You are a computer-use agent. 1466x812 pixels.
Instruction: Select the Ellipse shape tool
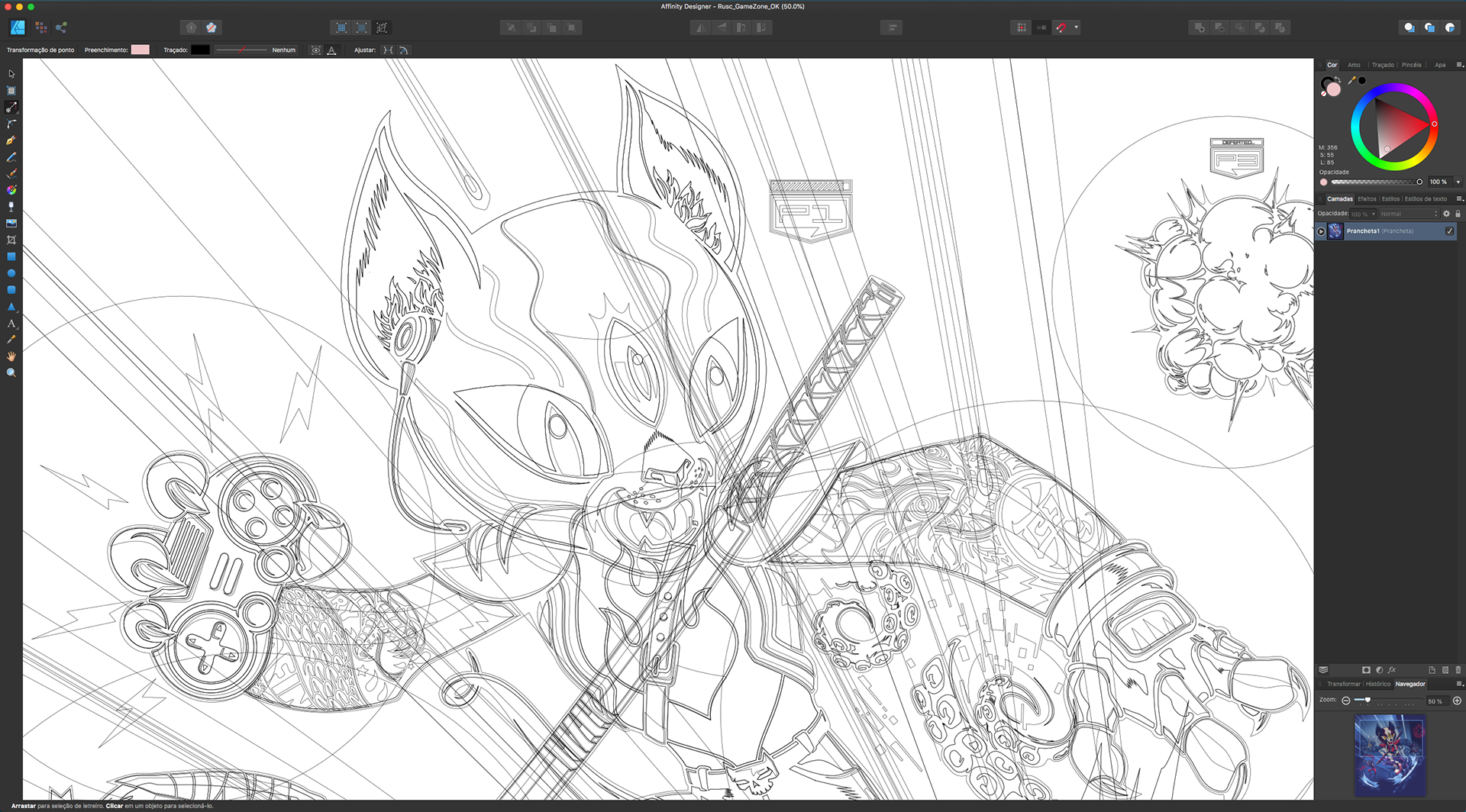(x=11, y=273)
